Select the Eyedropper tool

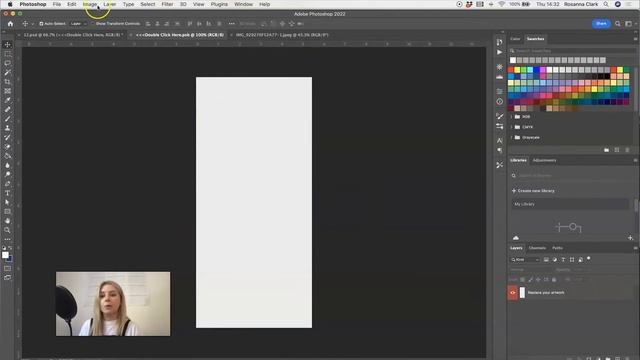click(x=7, y=100)
